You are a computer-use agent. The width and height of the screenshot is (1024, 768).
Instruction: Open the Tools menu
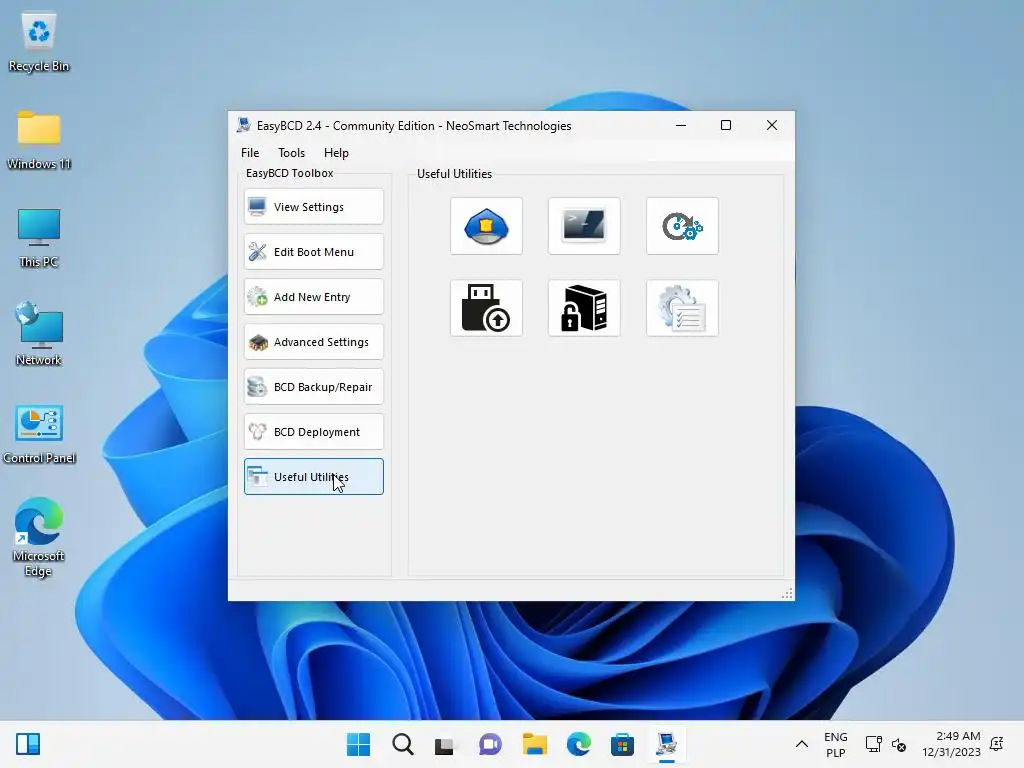(291, 153)
